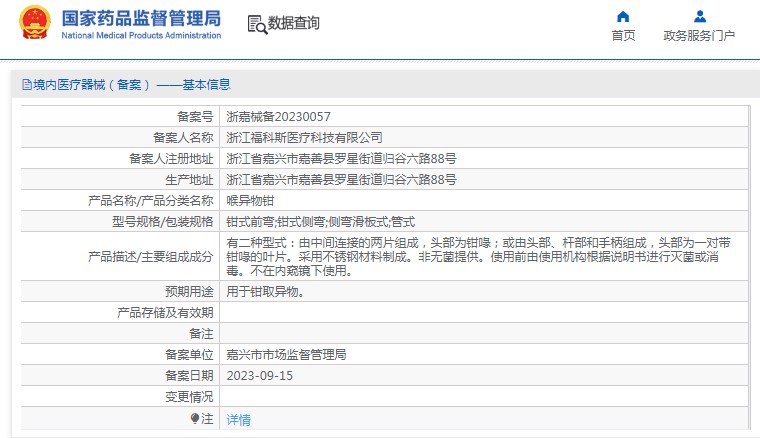The image size is (760, 438).
Task: Open the 详情 link
Action: point(238,420)
